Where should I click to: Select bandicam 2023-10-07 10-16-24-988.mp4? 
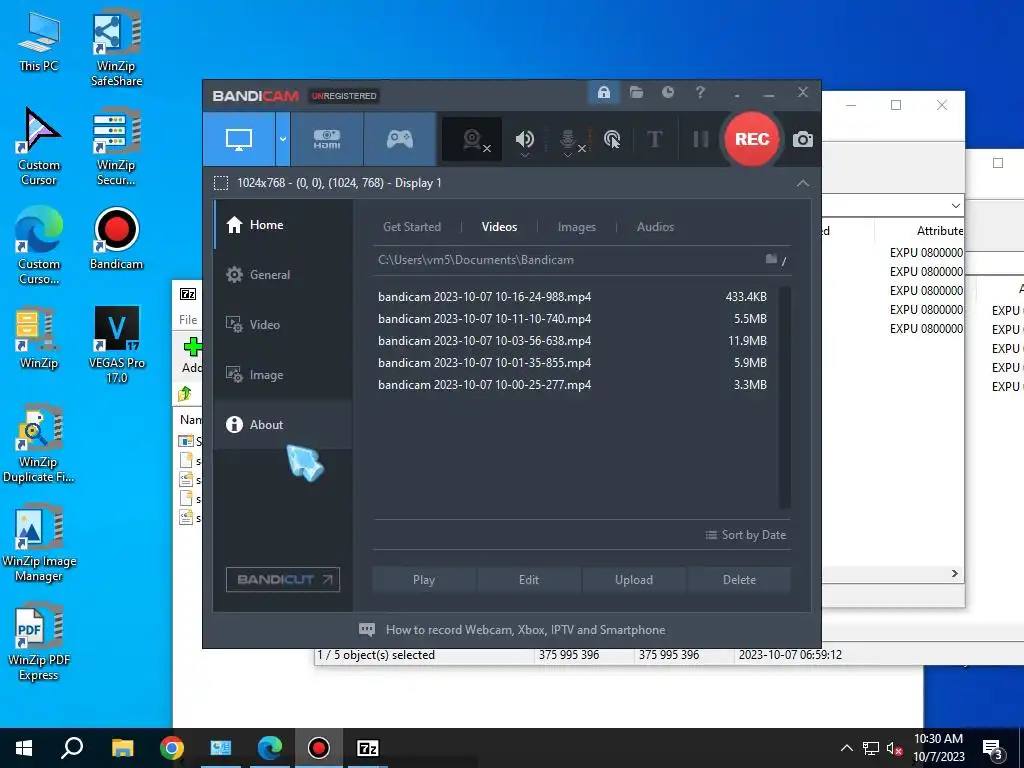[572, 296]
